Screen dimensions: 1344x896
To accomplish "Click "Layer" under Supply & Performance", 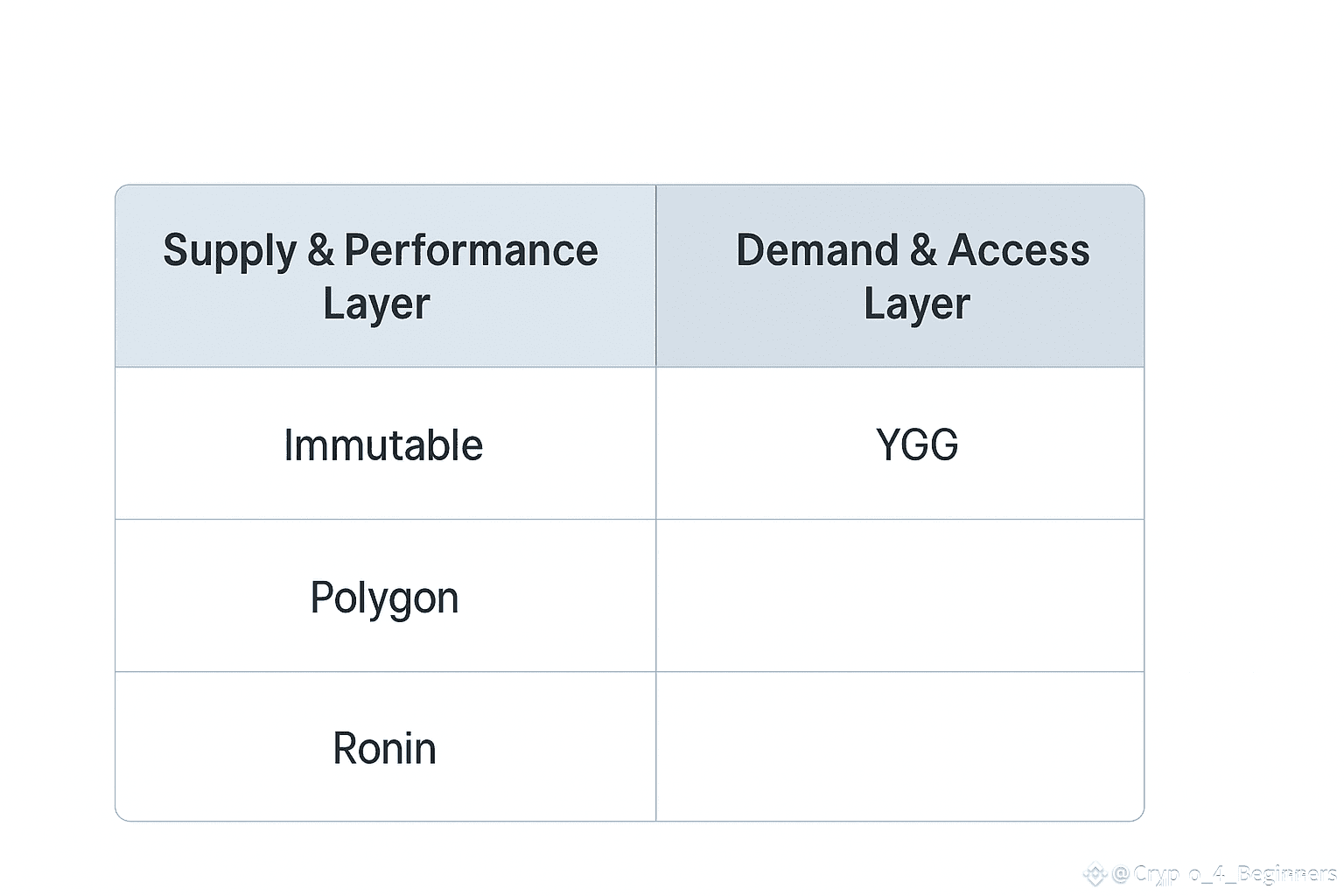I will 376,304.
